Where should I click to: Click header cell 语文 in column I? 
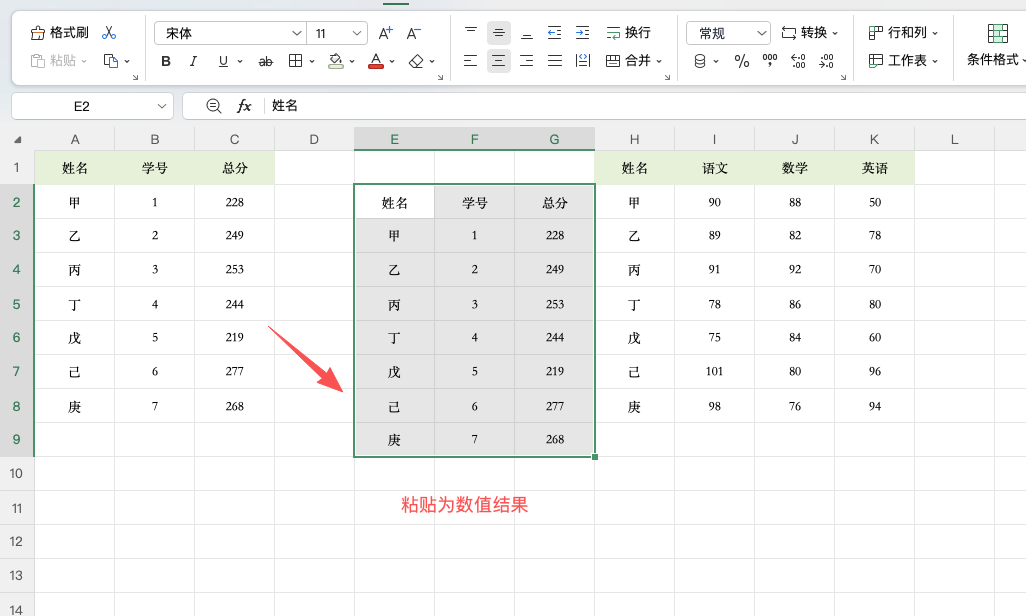pyautogui.click(x=715, y=168)
